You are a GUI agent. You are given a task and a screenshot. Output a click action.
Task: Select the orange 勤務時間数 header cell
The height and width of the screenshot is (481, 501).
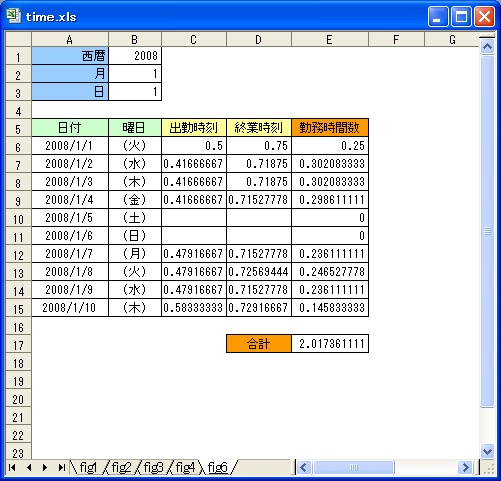point(330,128)
